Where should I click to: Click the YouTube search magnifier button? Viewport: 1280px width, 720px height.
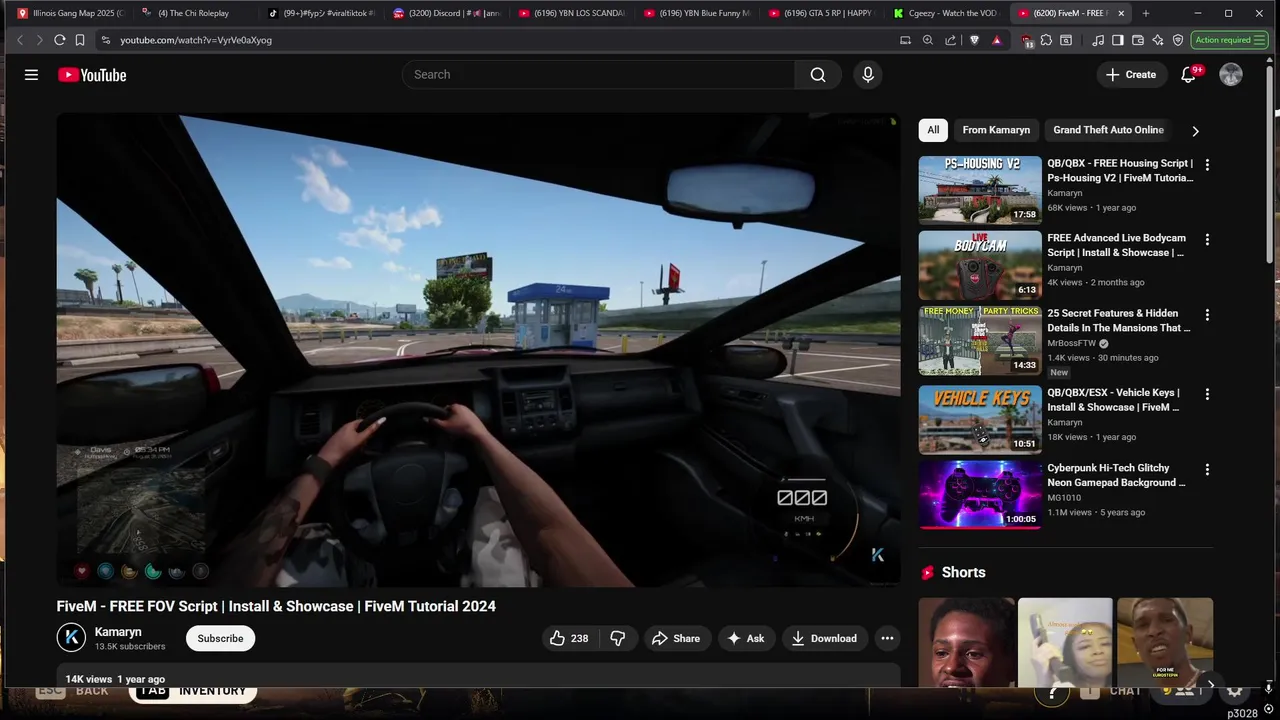pyautogui.click(x=818, y=75)
